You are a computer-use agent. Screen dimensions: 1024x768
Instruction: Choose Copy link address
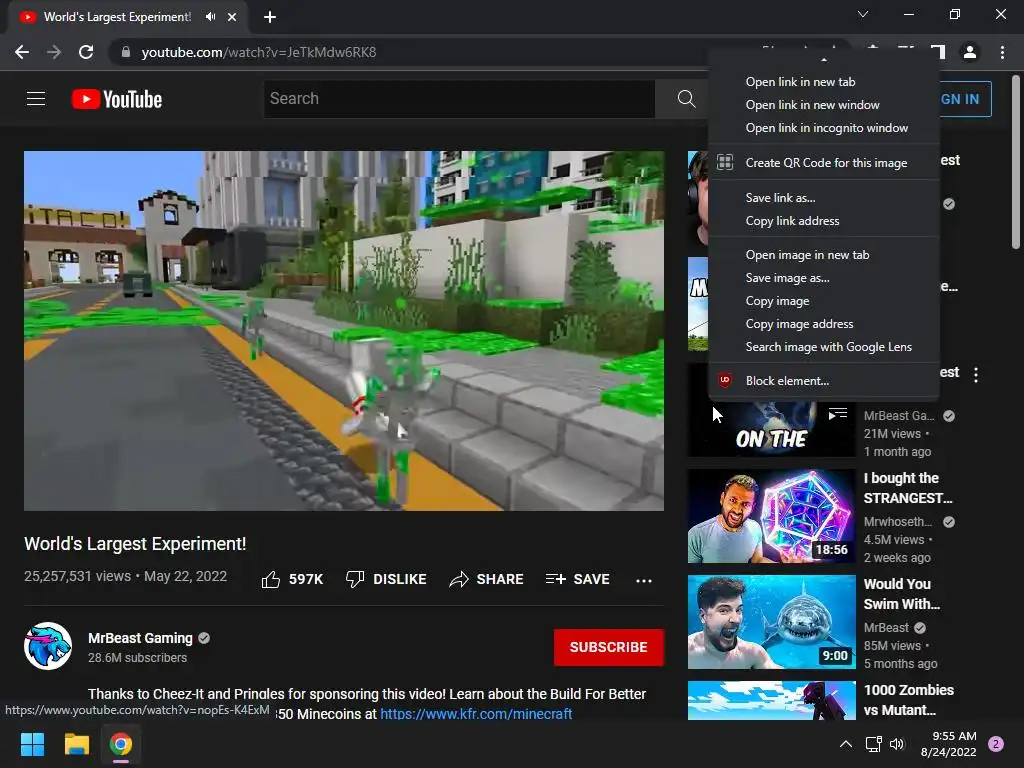[824, 221]
